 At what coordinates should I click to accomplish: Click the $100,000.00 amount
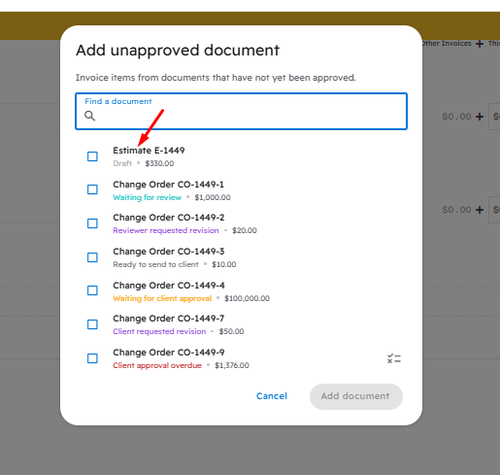point(247,298)
